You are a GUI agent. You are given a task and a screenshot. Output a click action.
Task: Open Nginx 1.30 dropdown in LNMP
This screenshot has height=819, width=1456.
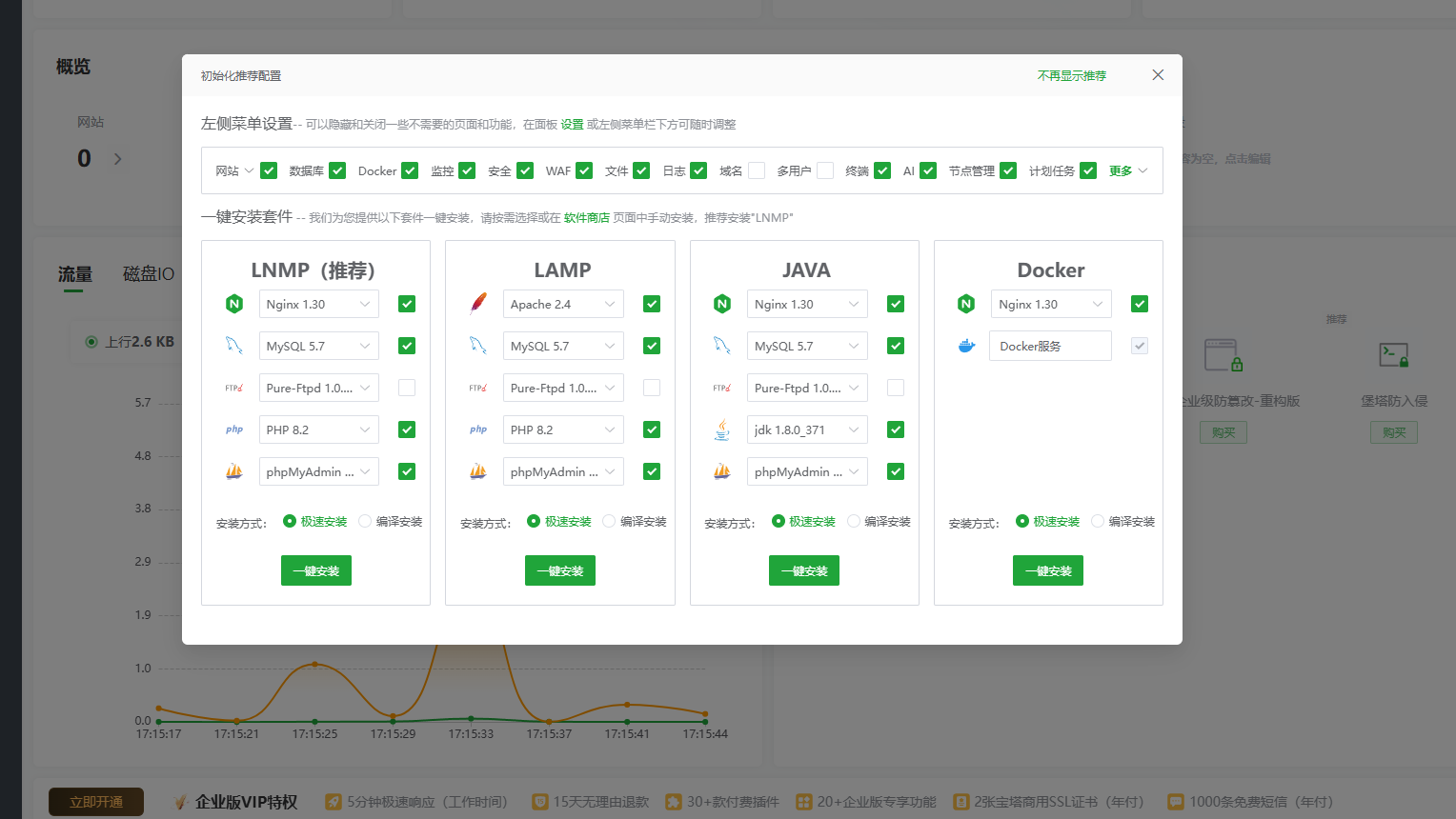tap(319, 304)
